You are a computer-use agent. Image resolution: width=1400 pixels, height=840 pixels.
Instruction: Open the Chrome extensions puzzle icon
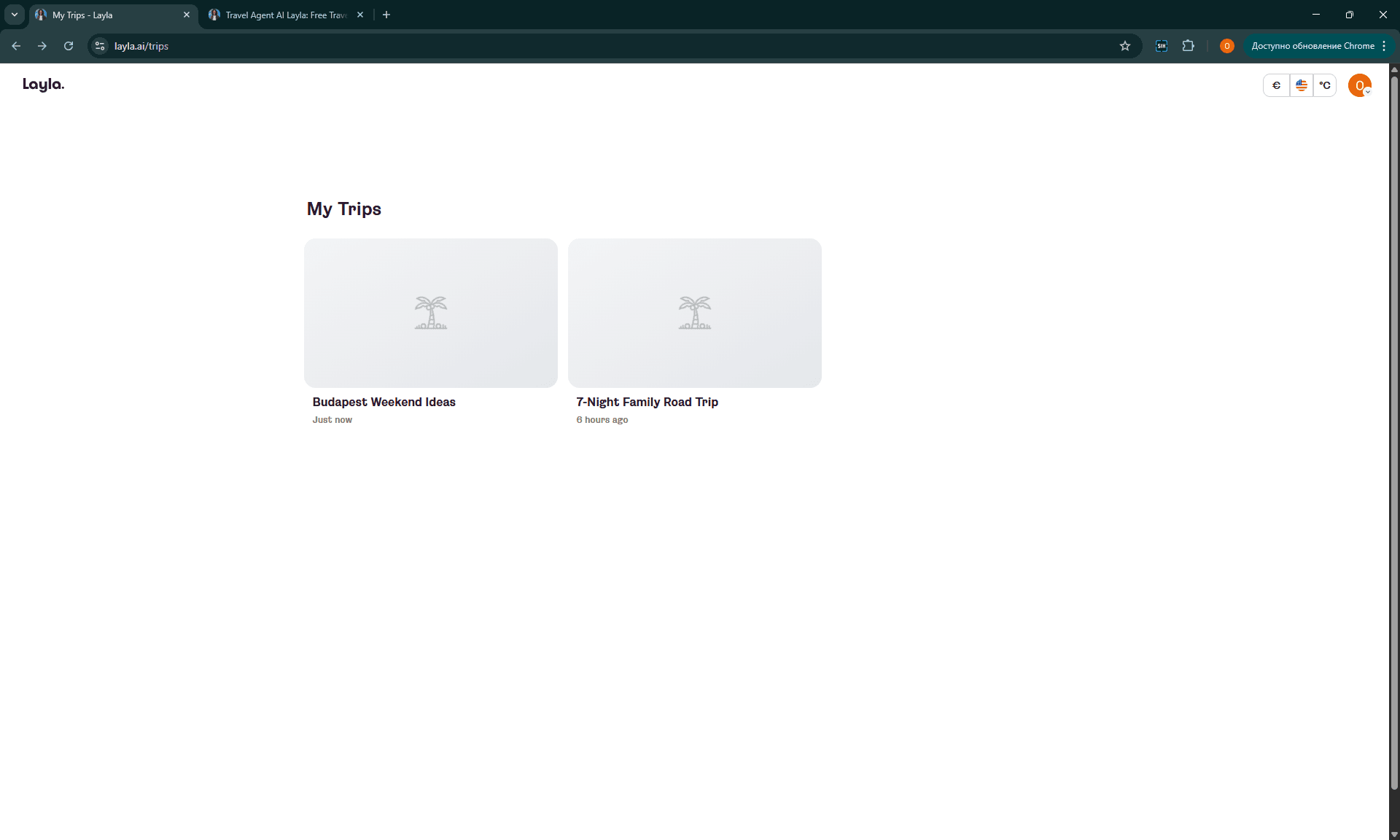coord(1189,46)
